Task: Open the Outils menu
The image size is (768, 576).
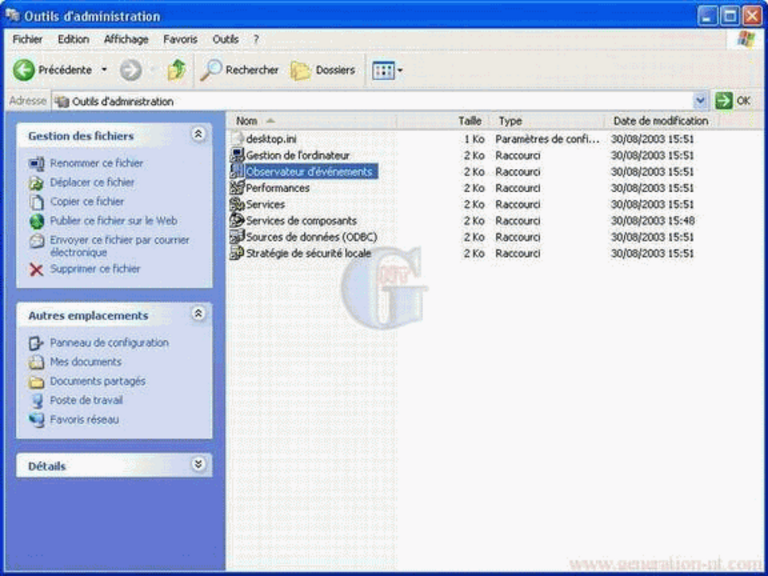Action: [x=225, y=39]
